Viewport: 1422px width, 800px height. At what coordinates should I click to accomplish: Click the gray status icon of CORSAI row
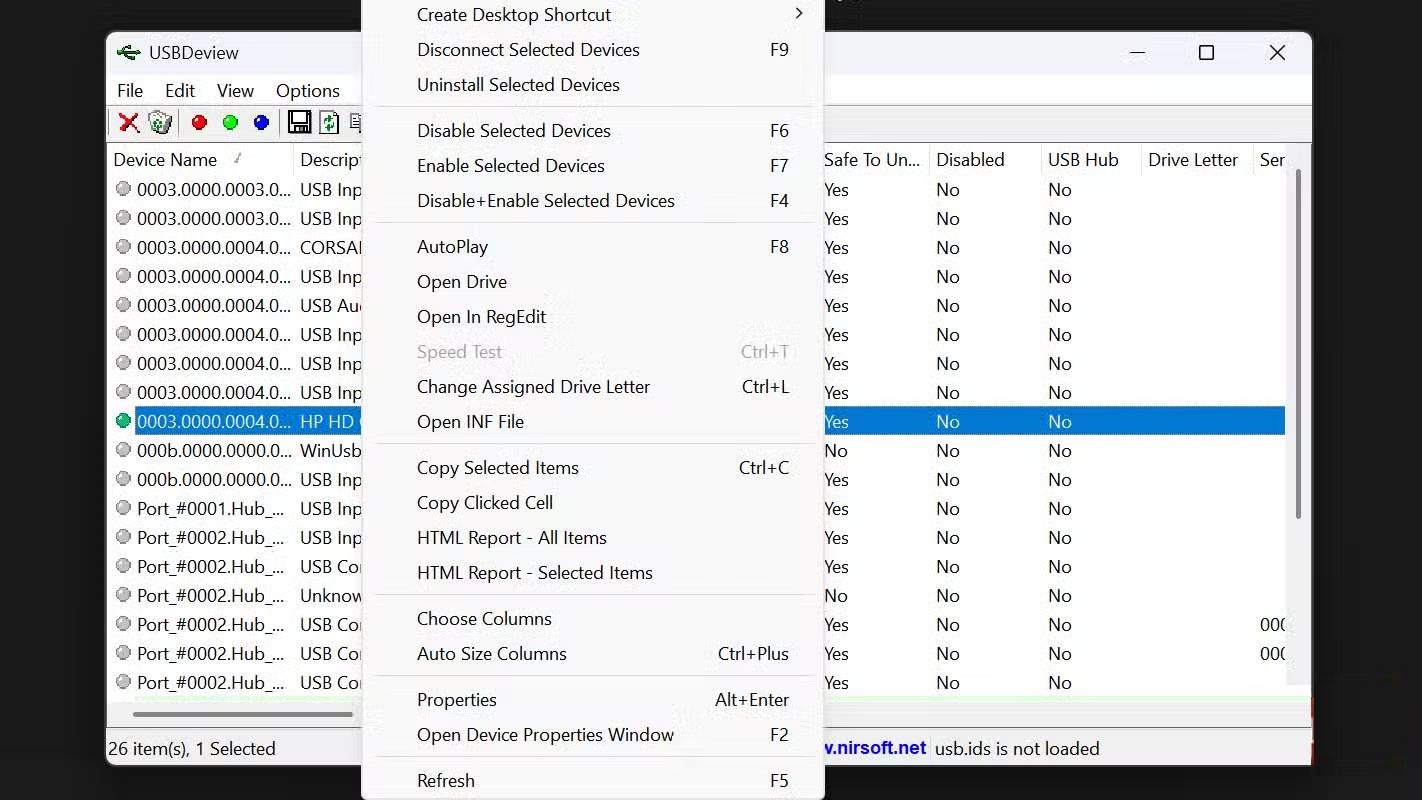click(x=123, y=247)
